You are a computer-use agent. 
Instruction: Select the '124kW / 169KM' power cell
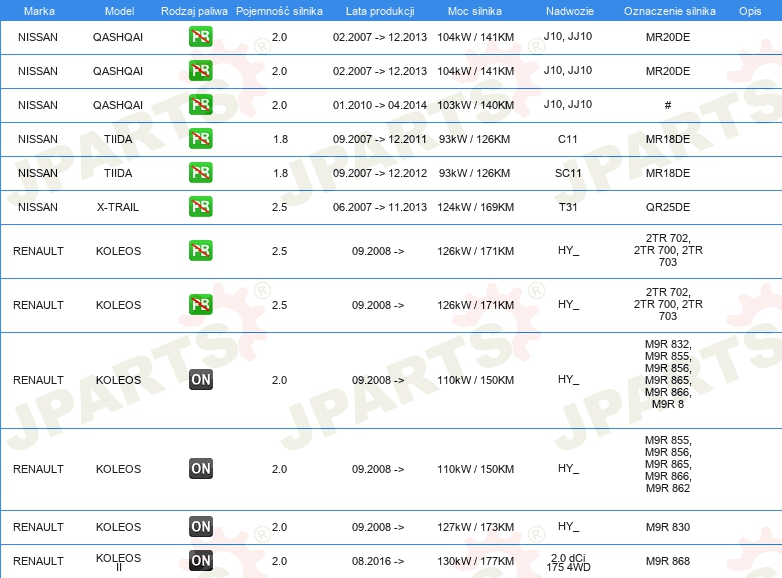(x=476, y=207)
